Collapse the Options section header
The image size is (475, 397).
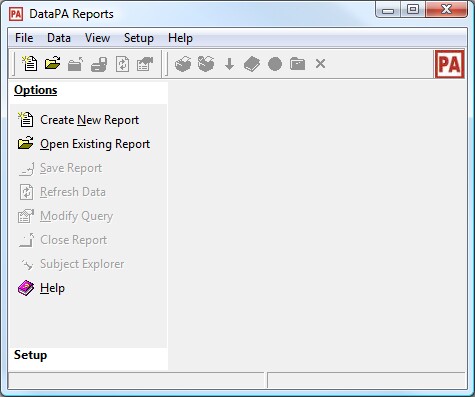[36, 90]
